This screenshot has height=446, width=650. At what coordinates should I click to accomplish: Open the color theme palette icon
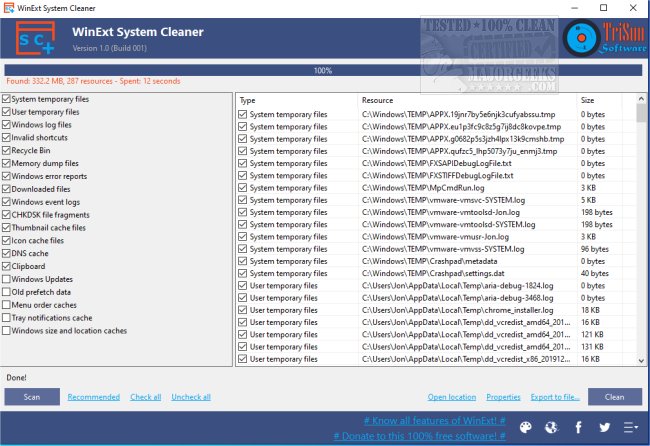point(525,427)
